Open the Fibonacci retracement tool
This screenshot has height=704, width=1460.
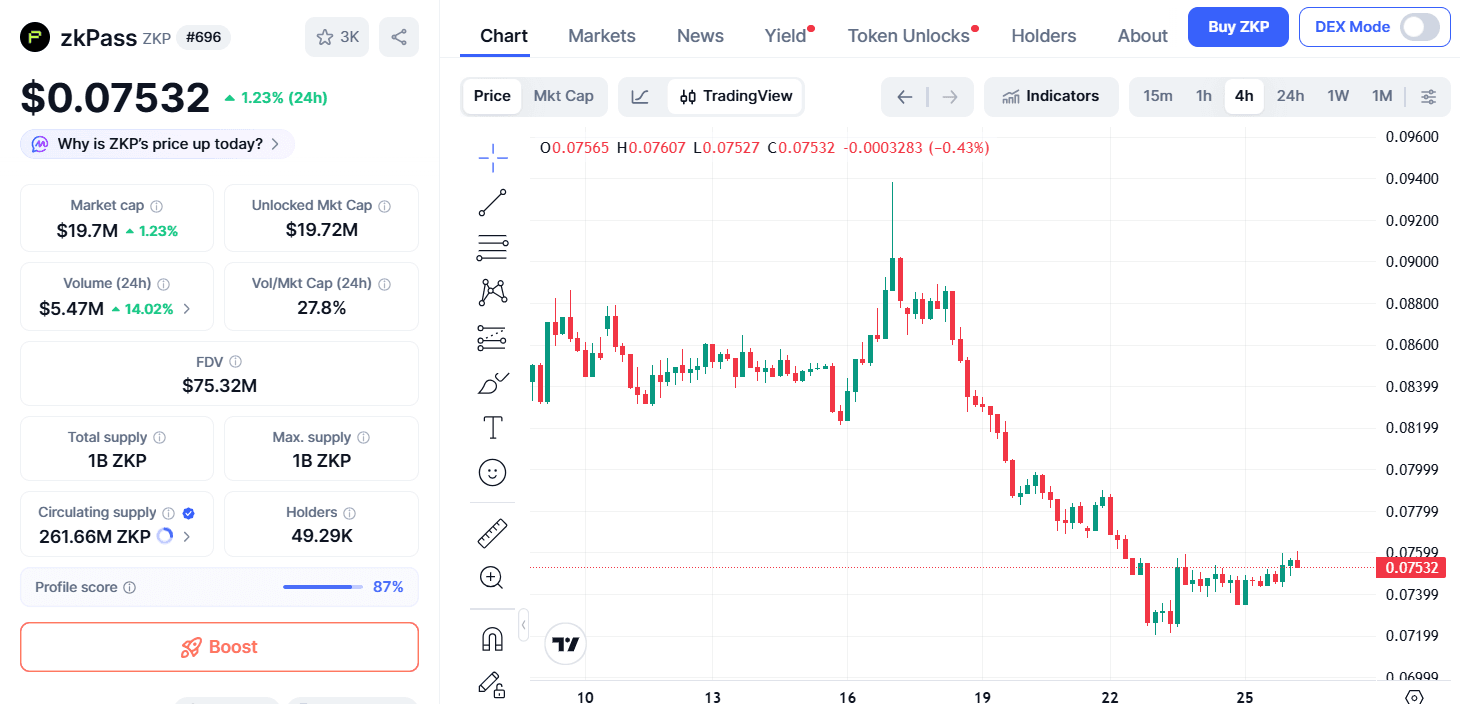(x=492, y=247)
